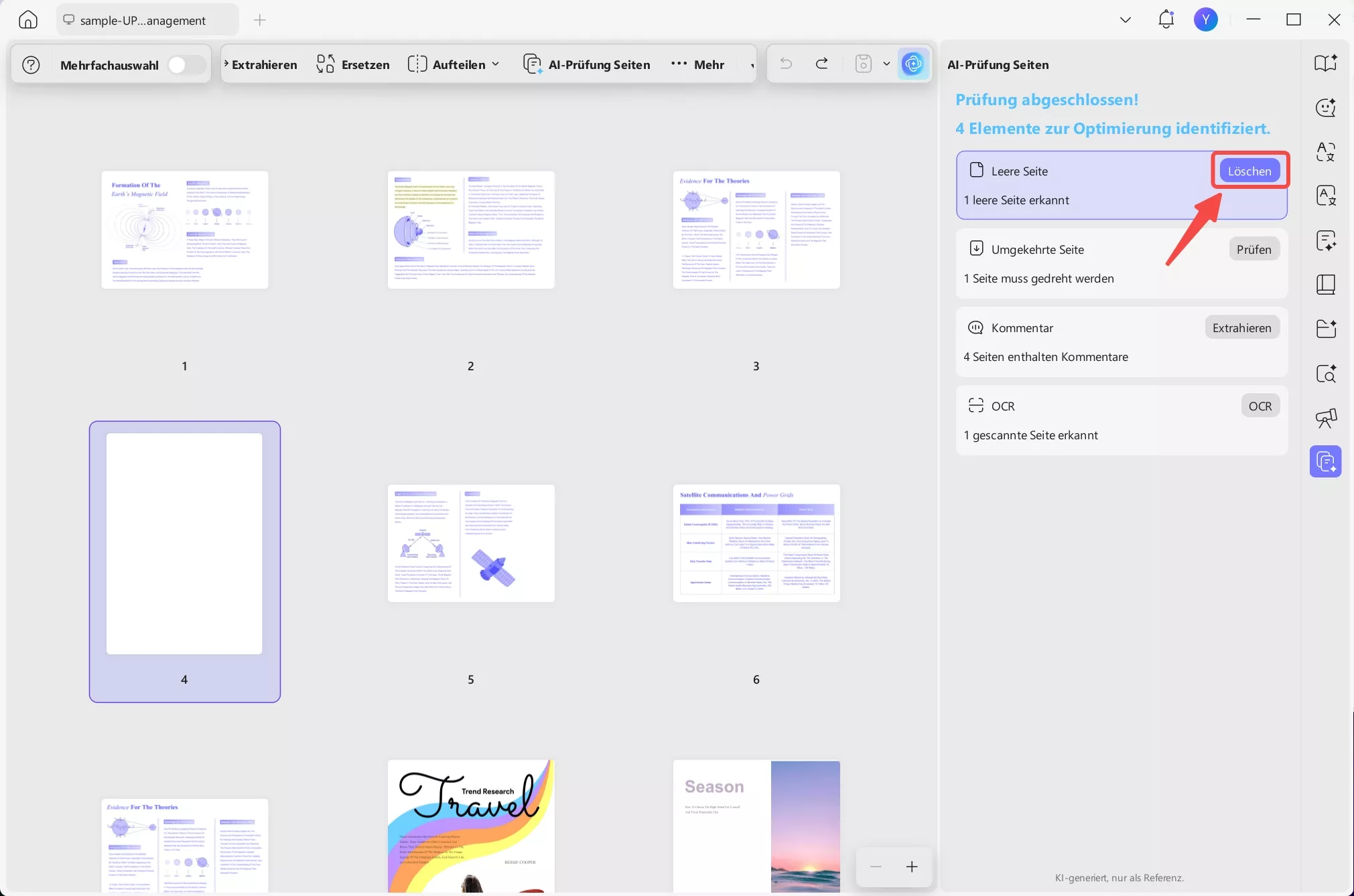
Task: Click the home icon
Action: point(28,20)
